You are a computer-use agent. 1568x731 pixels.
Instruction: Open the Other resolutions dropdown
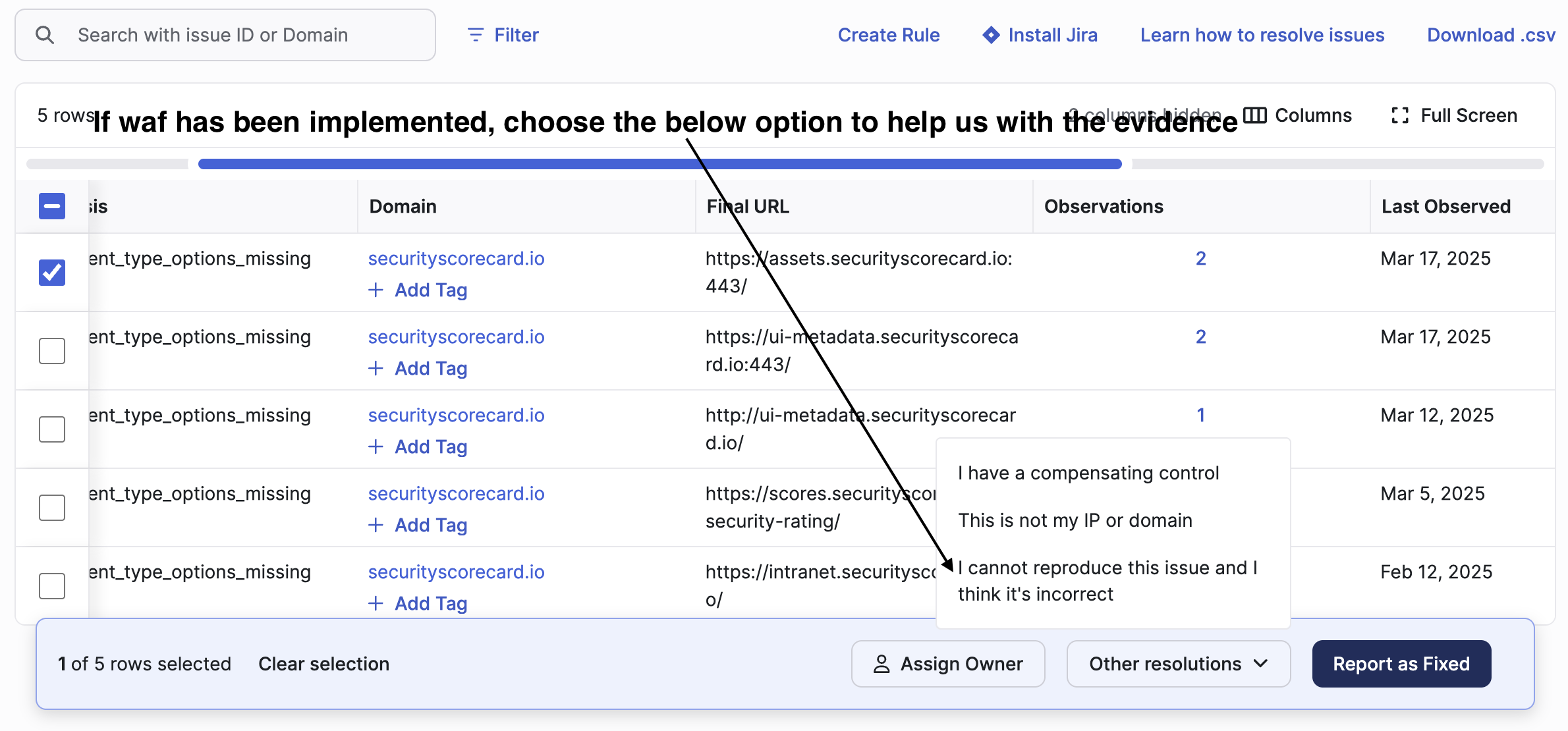(1165, 664)
